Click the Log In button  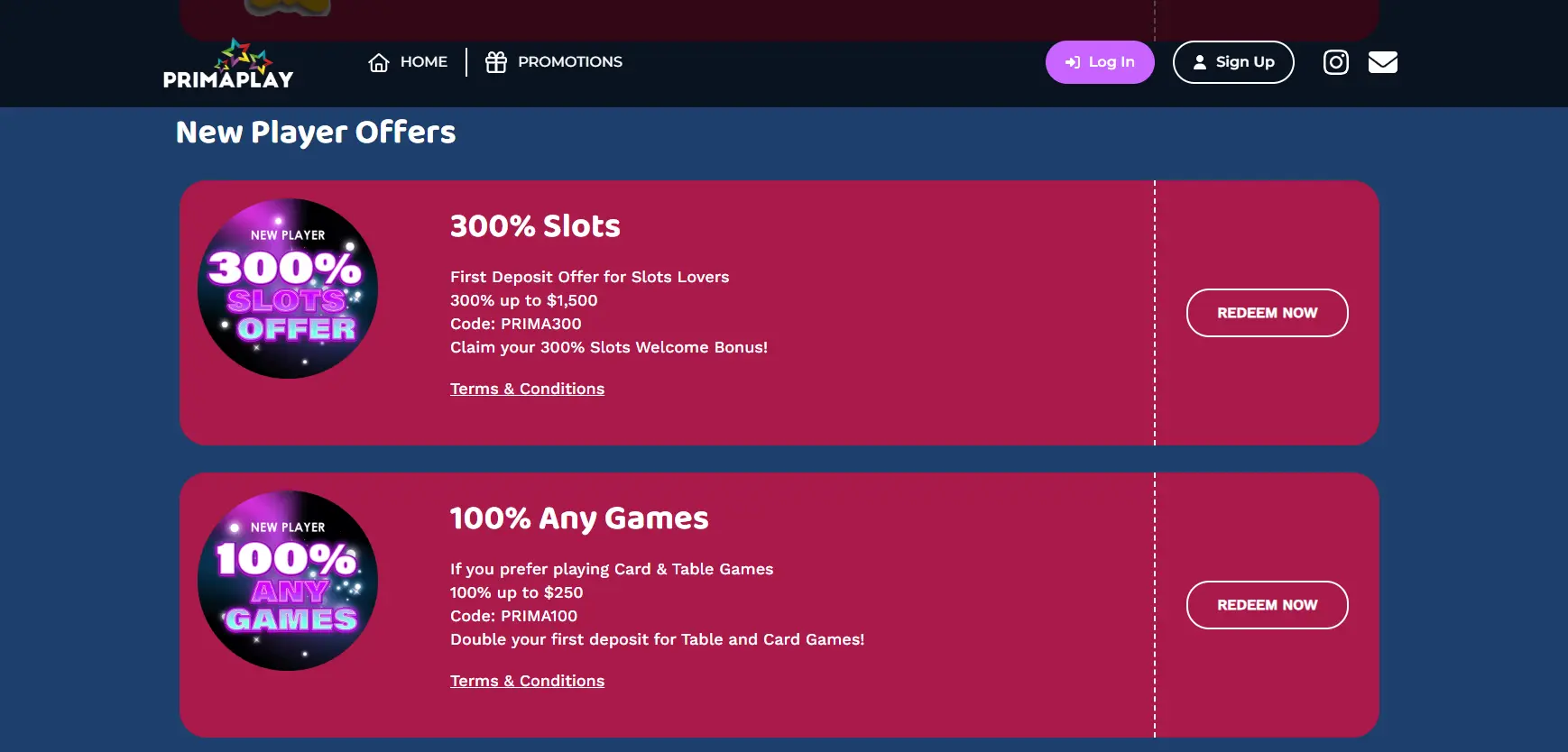click(1100, 62)
